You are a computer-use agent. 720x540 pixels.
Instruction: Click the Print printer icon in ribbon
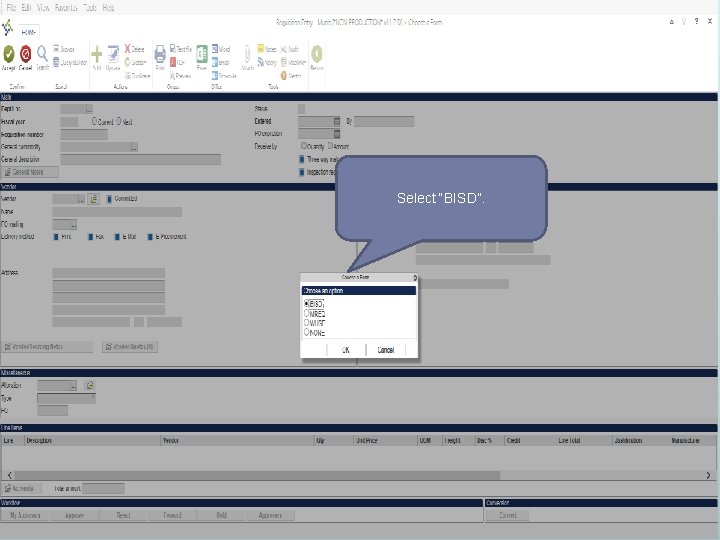160,54
